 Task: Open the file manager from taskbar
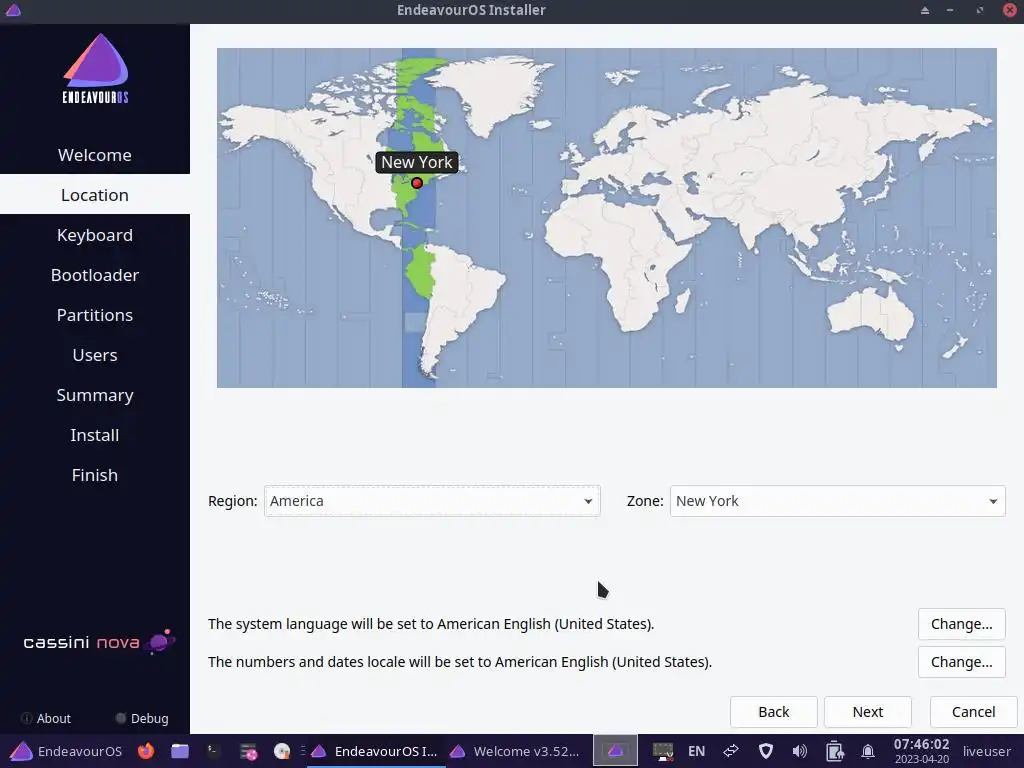tap(180, 751)
